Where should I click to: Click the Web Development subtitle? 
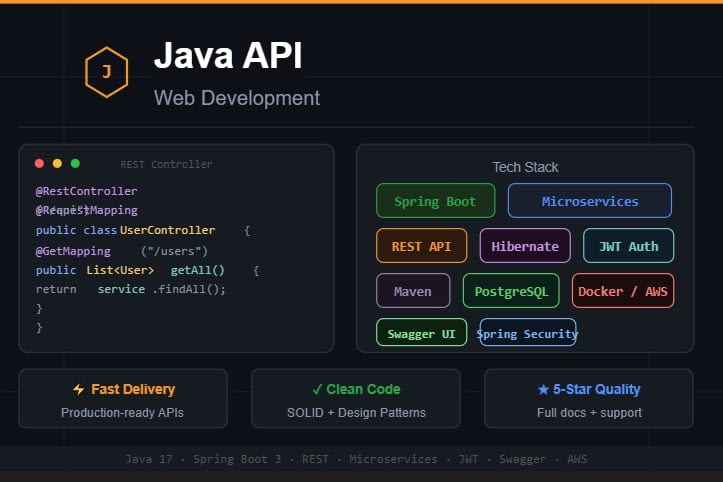click(x=237, y=98)
